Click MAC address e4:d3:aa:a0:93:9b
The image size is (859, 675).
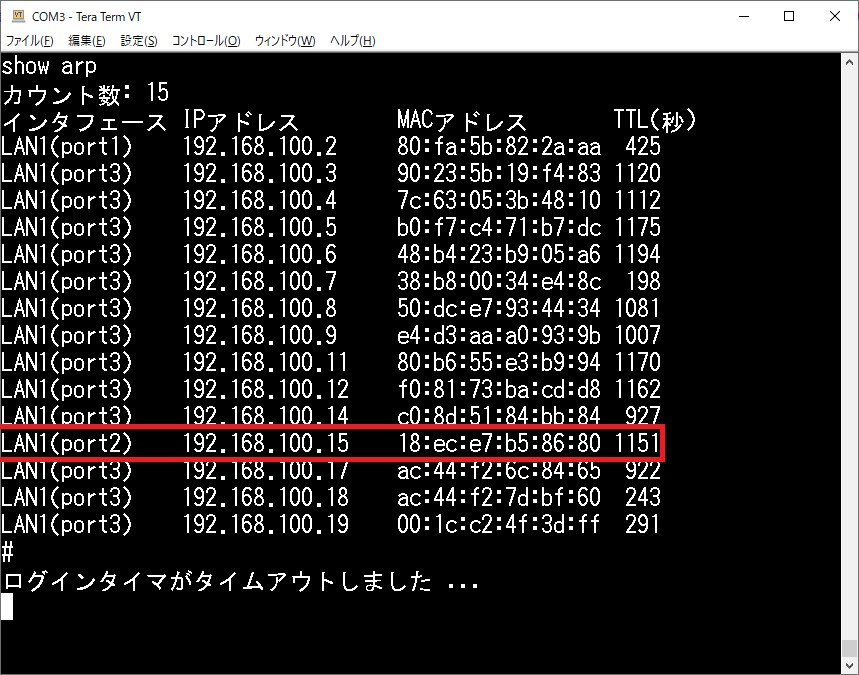coord(499,335)
